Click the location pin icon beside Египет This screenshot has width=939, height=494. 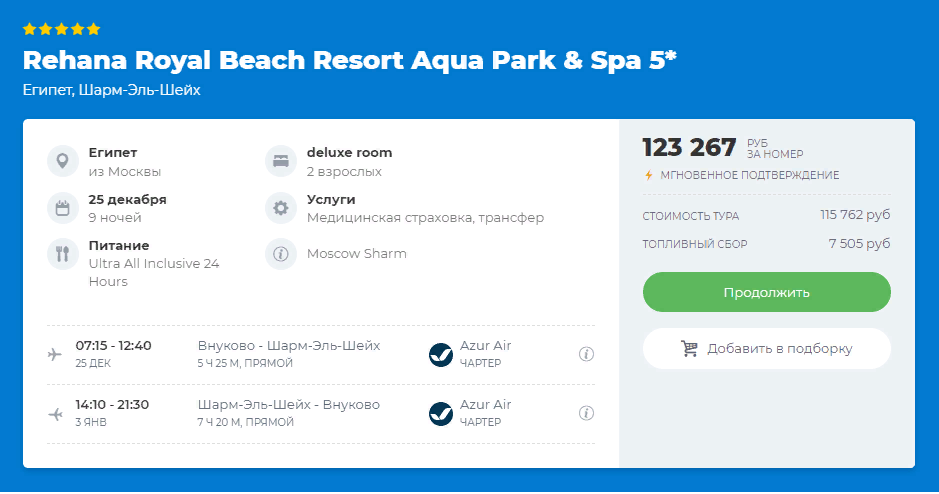pyautogui.click(x=62, y=161)
